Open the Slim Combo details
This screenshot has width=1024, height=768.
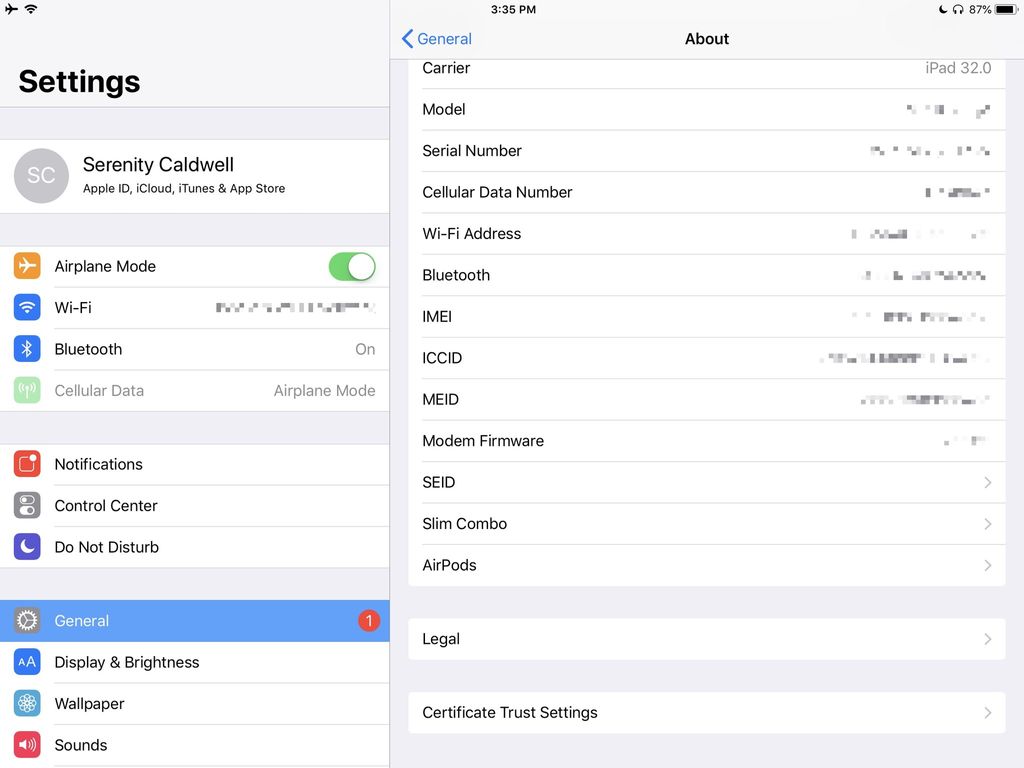[707, 523]
